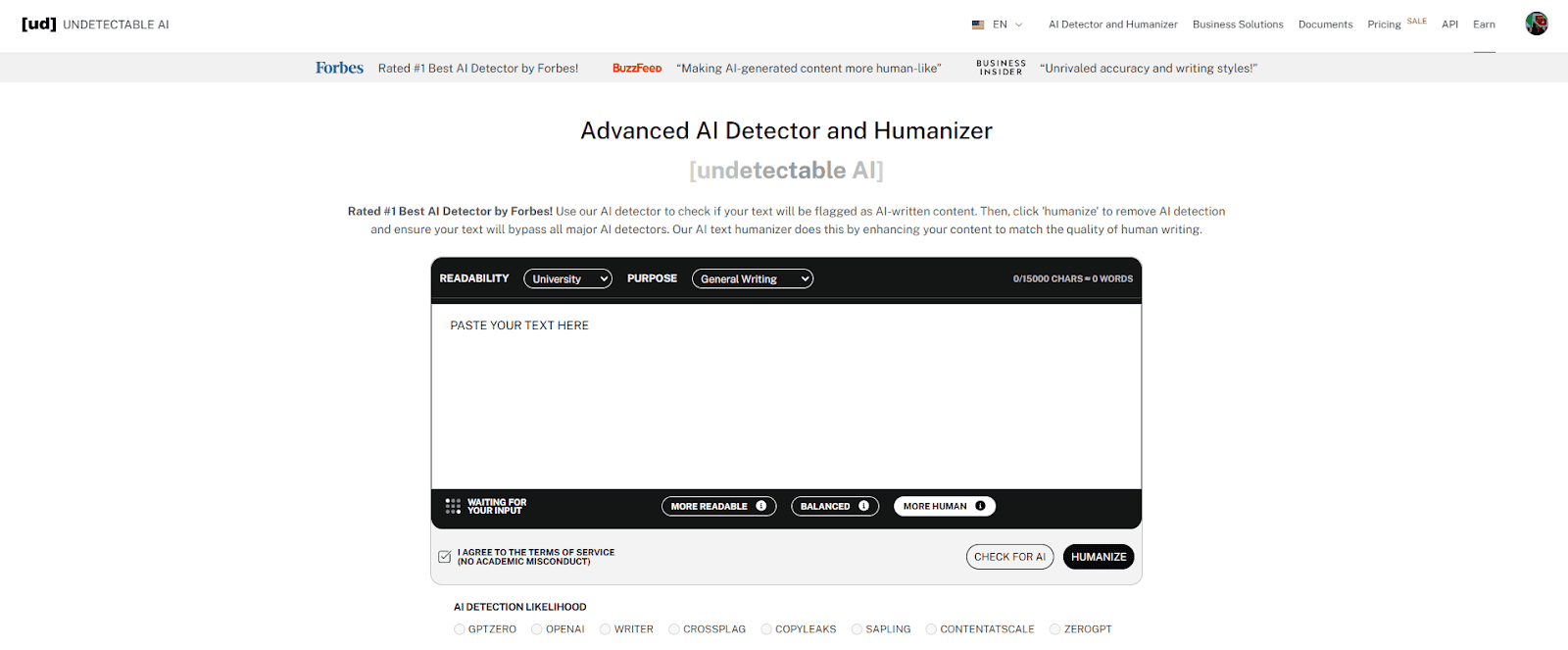
Task: Select the ZeroGPT radio button
Action: 1055,629
